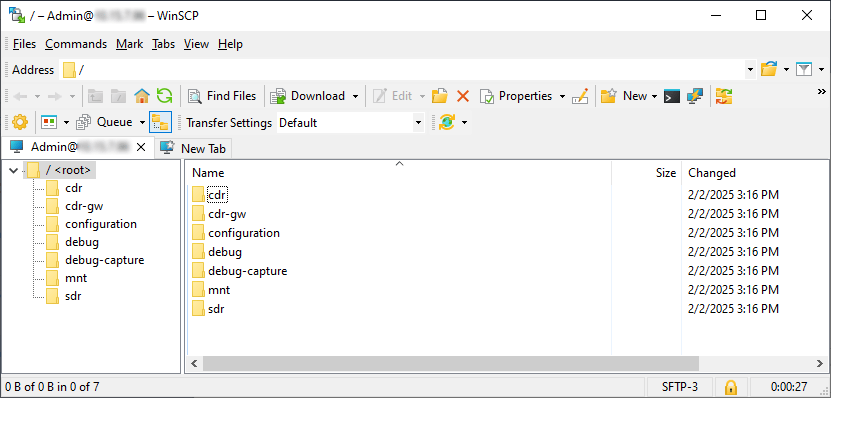Open the root directory icon

119,96
